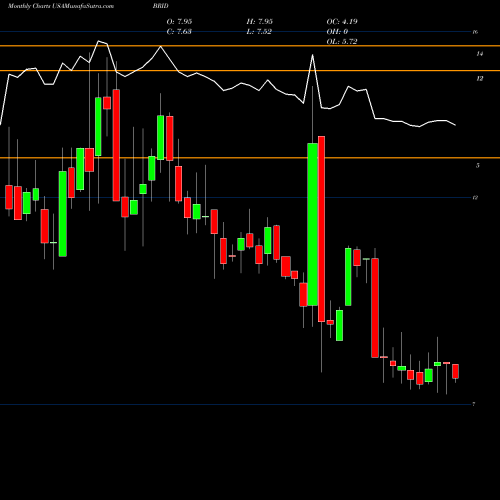The height and width of the screenshot is (500, 500).
Task: Click the high price 'H: 7.95'
Action: tap(259, 22)
